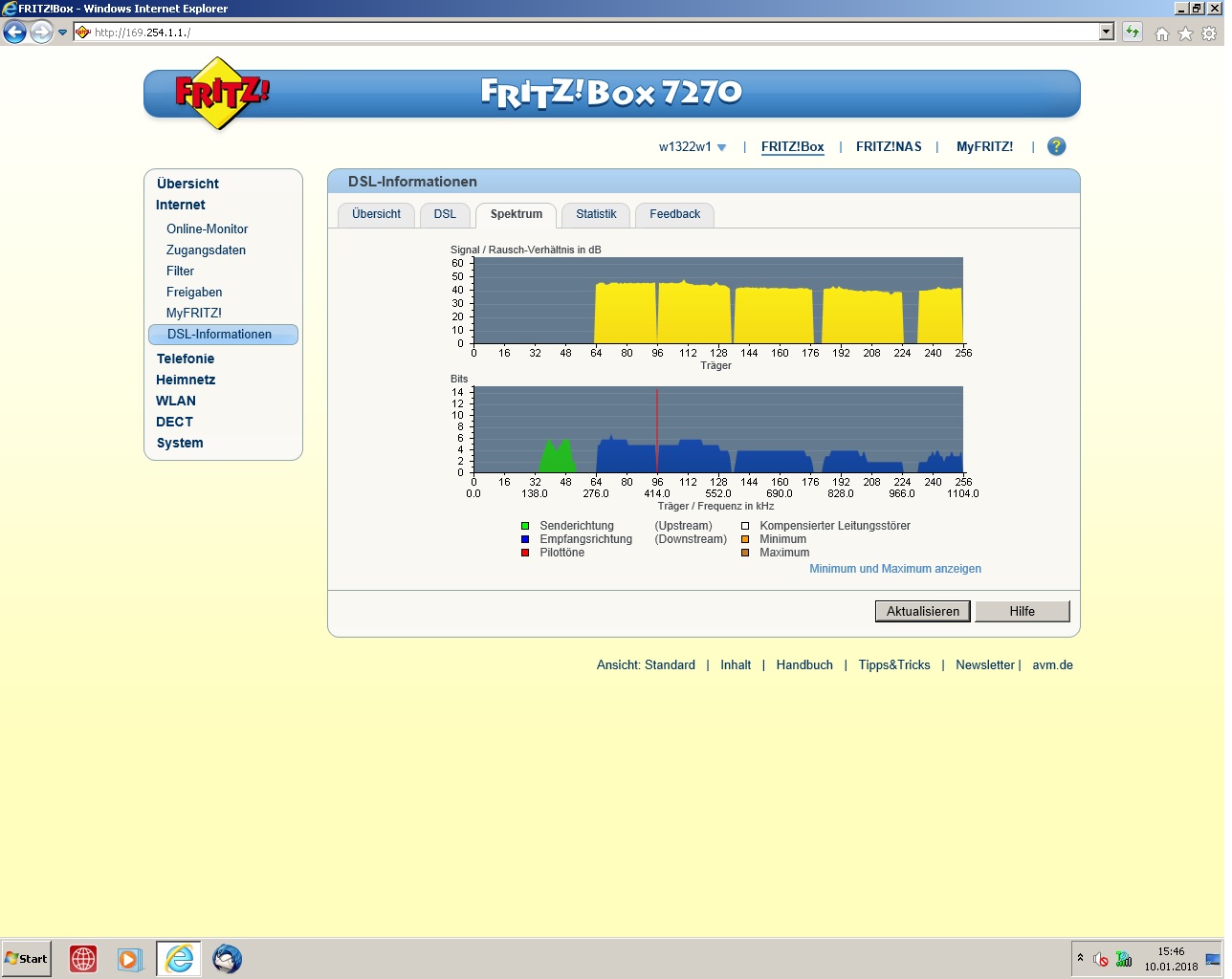The width and height of the screenshot is (1232, 979).
Task: Click the FRITZ! logo
Action: [221, 93]
